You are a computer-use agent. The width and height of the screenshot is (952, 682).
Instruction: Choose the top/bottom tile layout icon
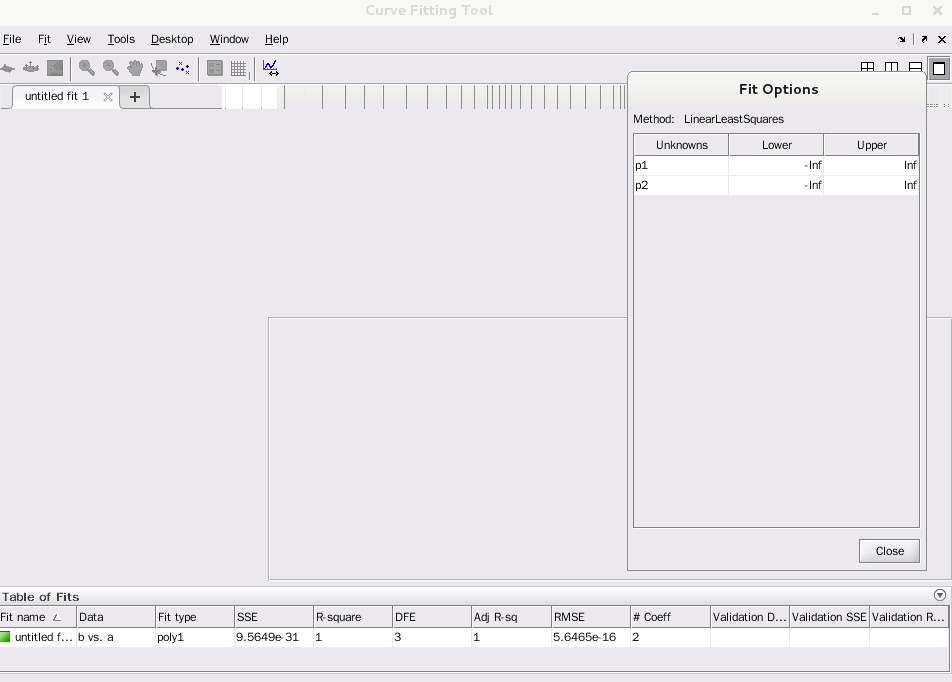pos(916,67)
